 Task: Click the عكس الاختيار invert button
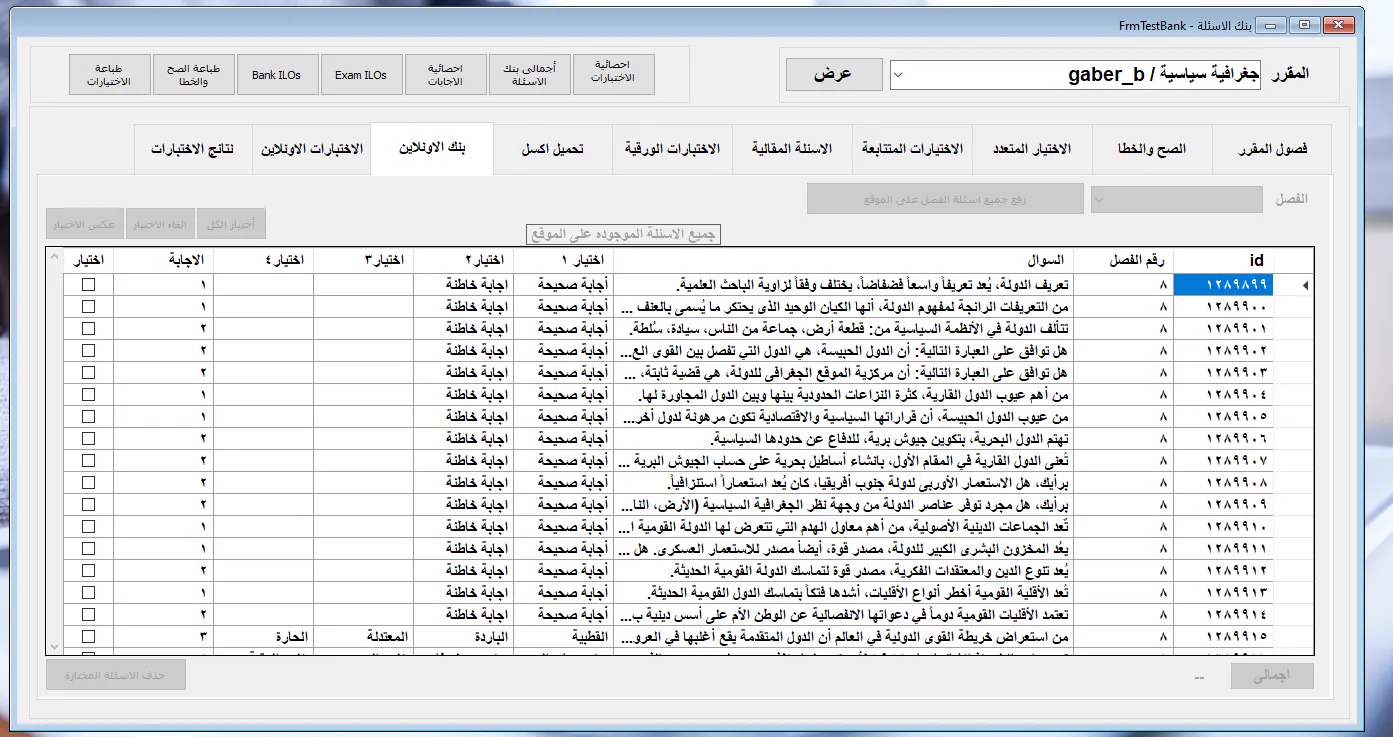coord(84,224)
